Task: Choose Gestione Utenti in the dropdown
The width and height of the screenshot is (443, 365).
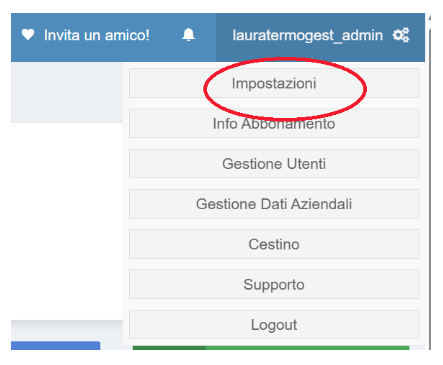Action: tap(274, 164)
